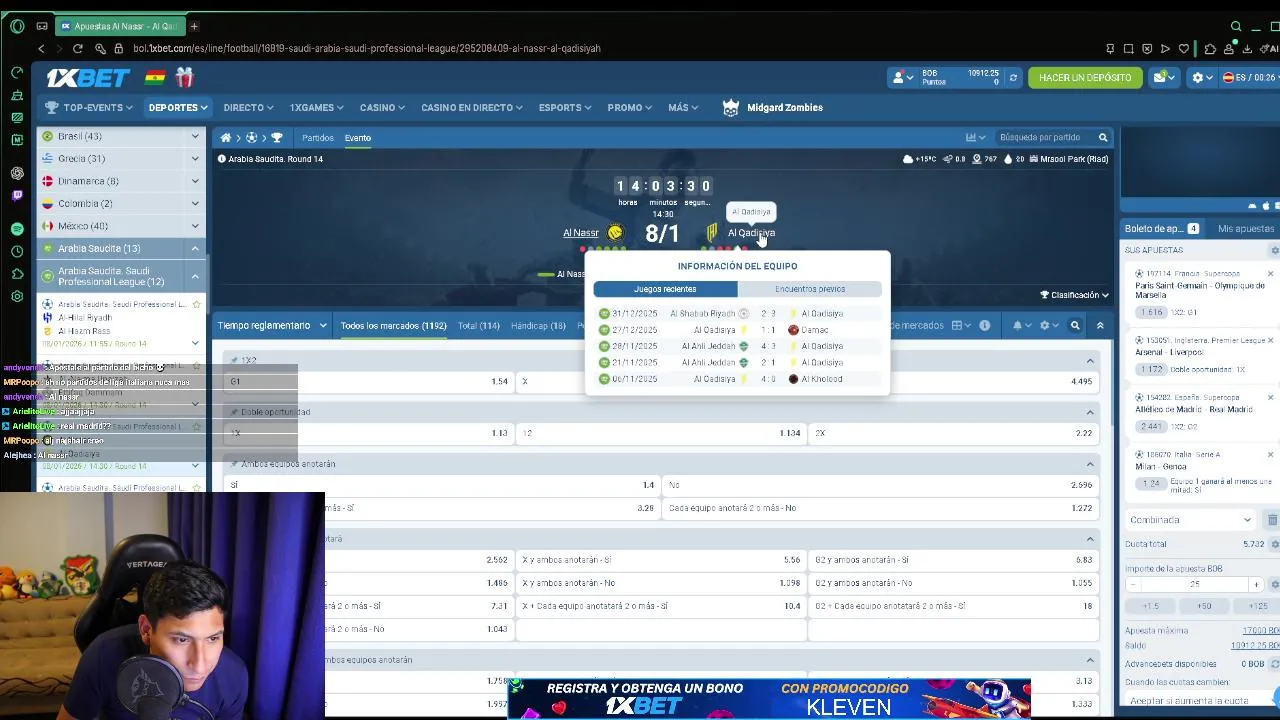
Task: Open the gift box promotions icon
Action: [184, 77]
